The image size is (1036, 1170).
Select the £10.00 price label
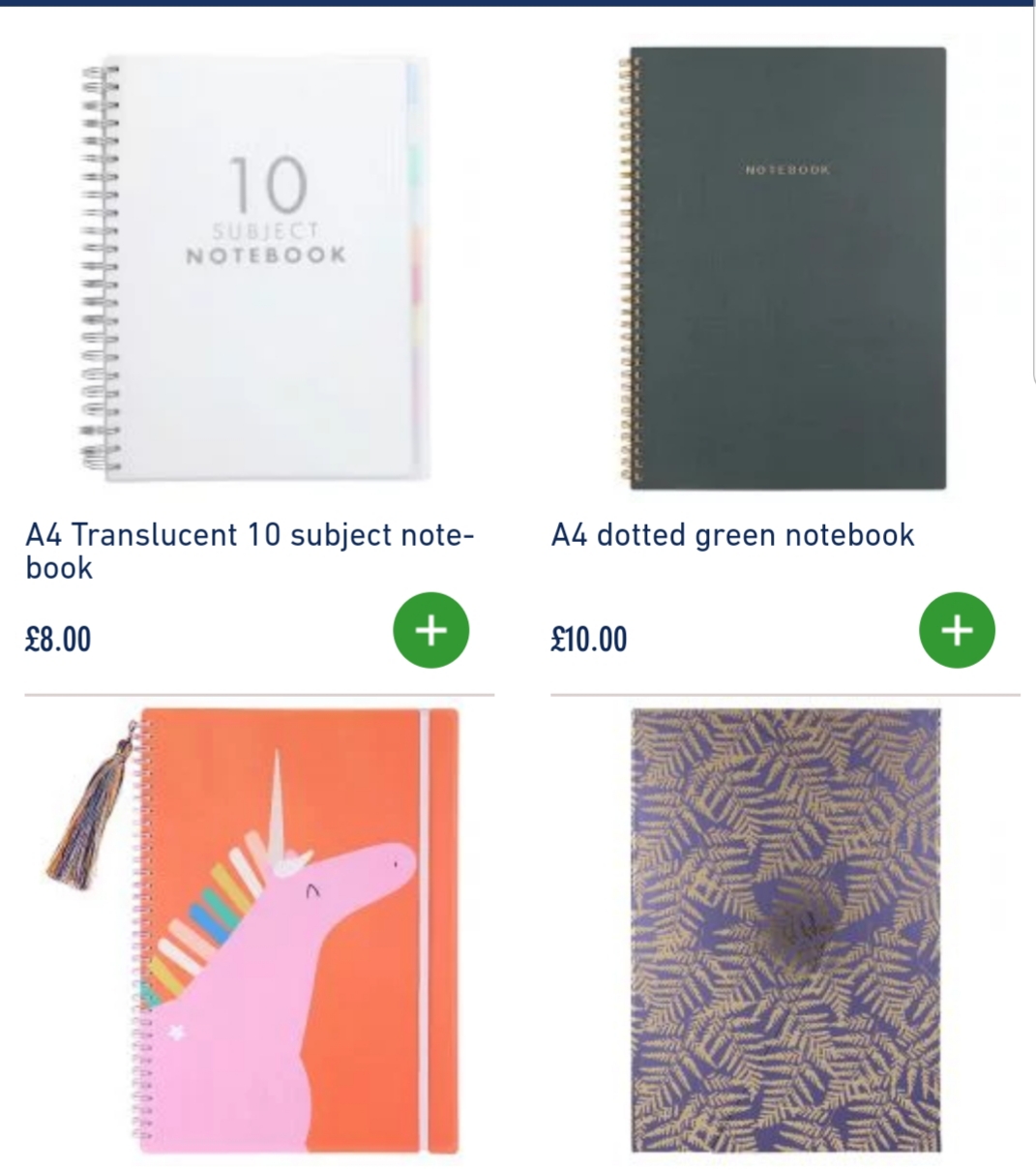(x=589, y=640)
